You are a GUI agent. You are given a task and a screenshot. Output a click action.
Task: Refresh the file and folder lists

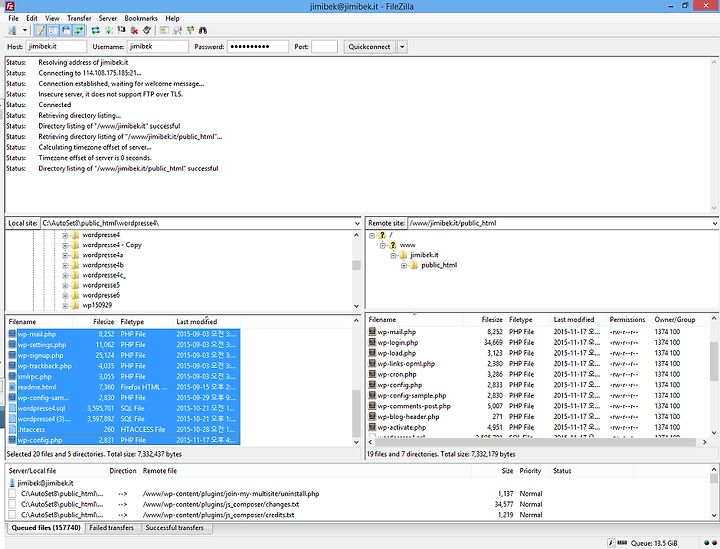[96, 30]
